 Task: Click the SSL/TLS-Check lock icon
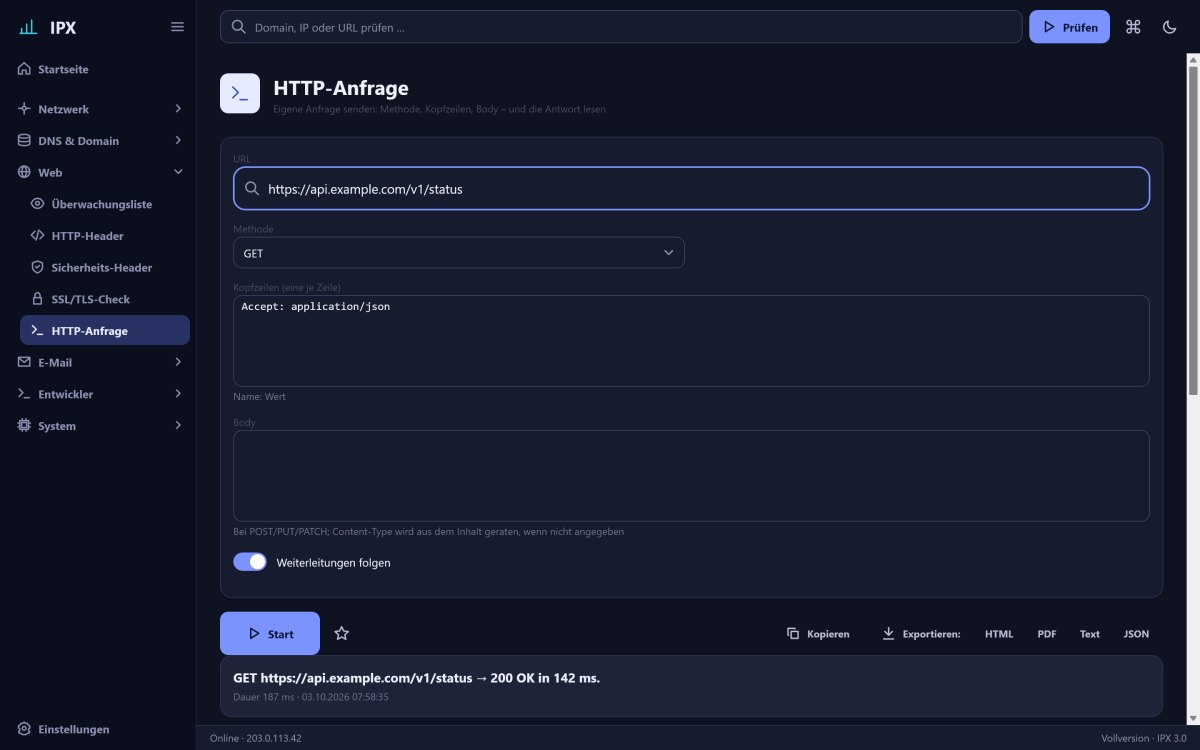[x=38, y=299]
